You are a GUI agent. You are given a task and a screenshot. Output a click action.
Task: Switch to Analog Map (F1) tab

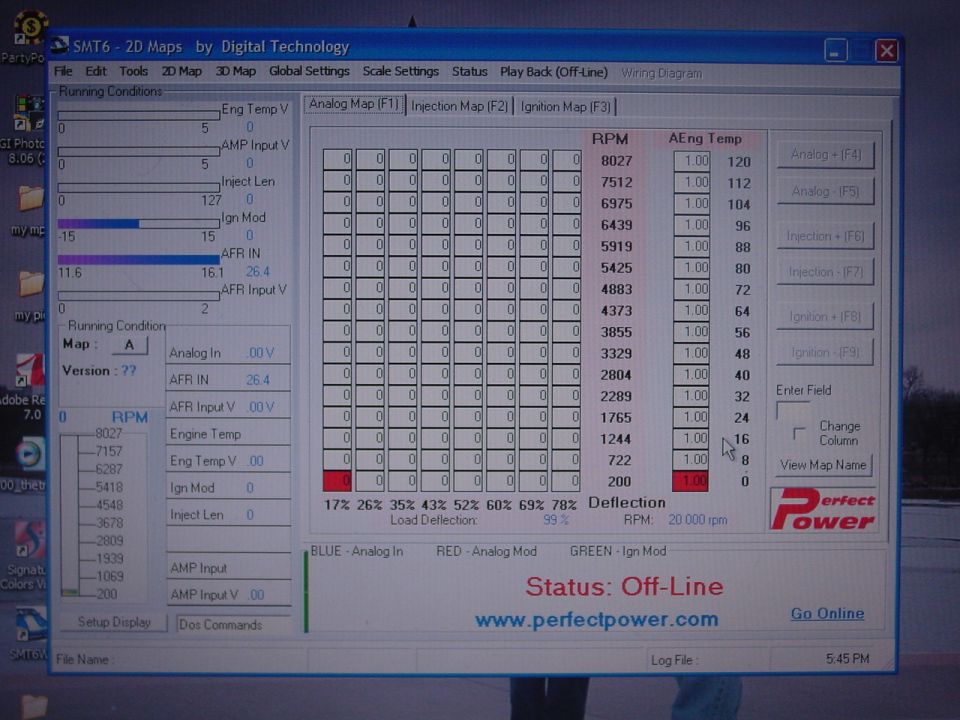tap(353, 104)
